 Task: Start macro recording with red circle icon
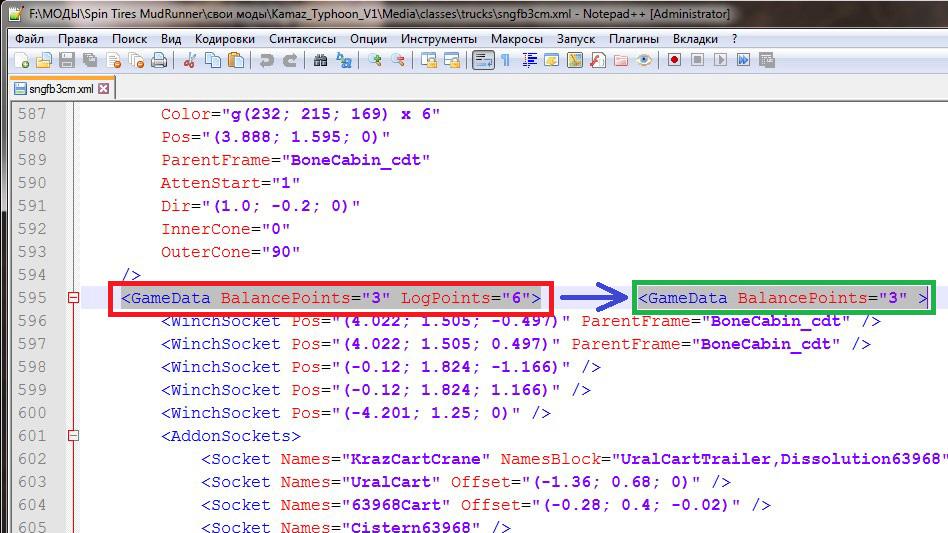pos(675,61)
